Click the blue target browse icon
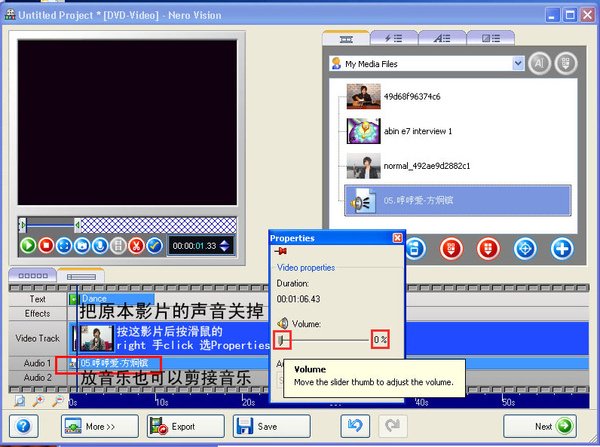This screenshot has height=447, width=600. (525, 249)
